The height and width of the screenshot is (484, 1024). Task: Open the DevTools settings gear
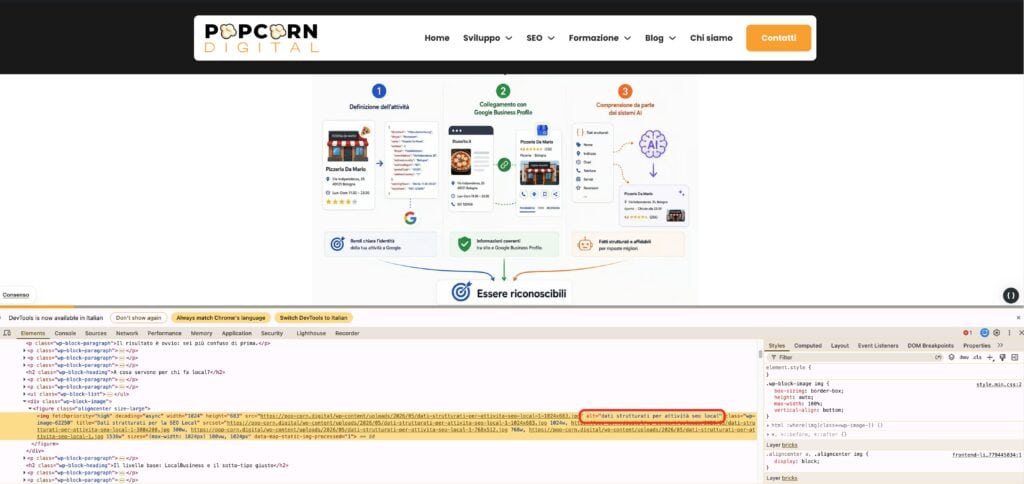pos(997,332)
